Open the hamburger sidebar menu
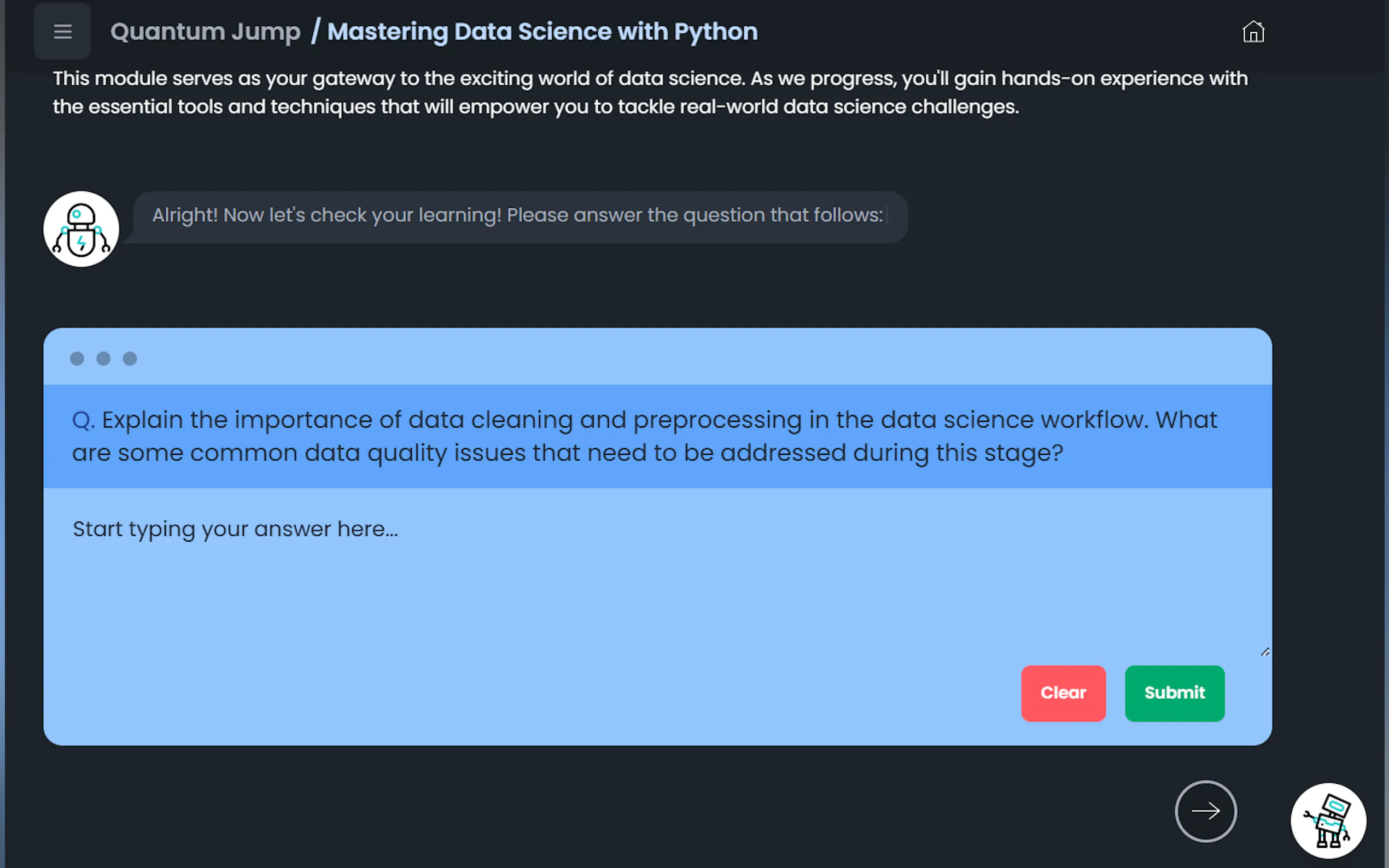Viewport: 1389px width, 868px height. pyautogui.click(x=62, y=32)
